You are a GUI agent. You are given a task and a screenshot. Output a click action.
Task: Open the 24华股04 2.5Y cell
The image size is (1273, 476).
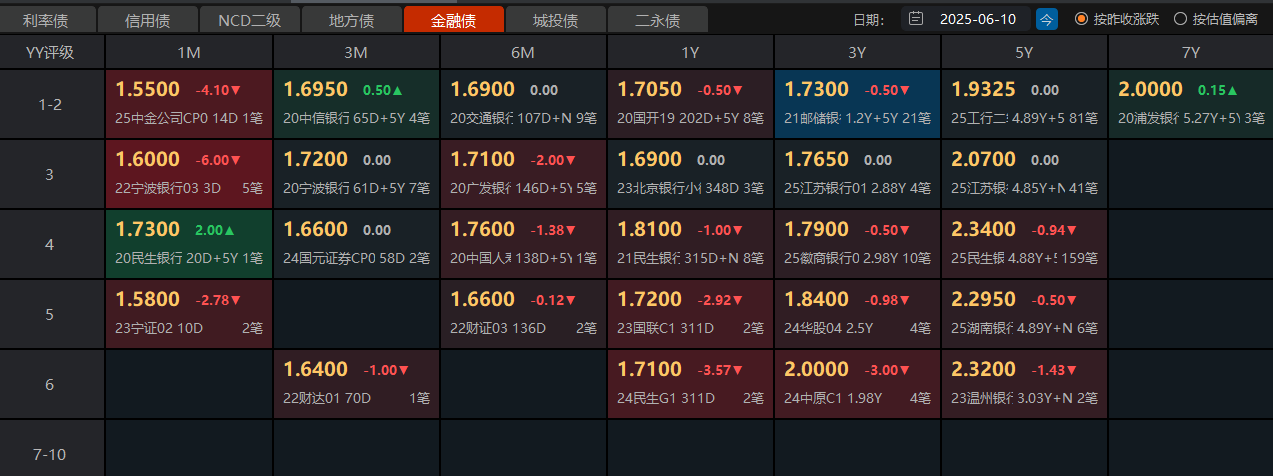(857, 314)
